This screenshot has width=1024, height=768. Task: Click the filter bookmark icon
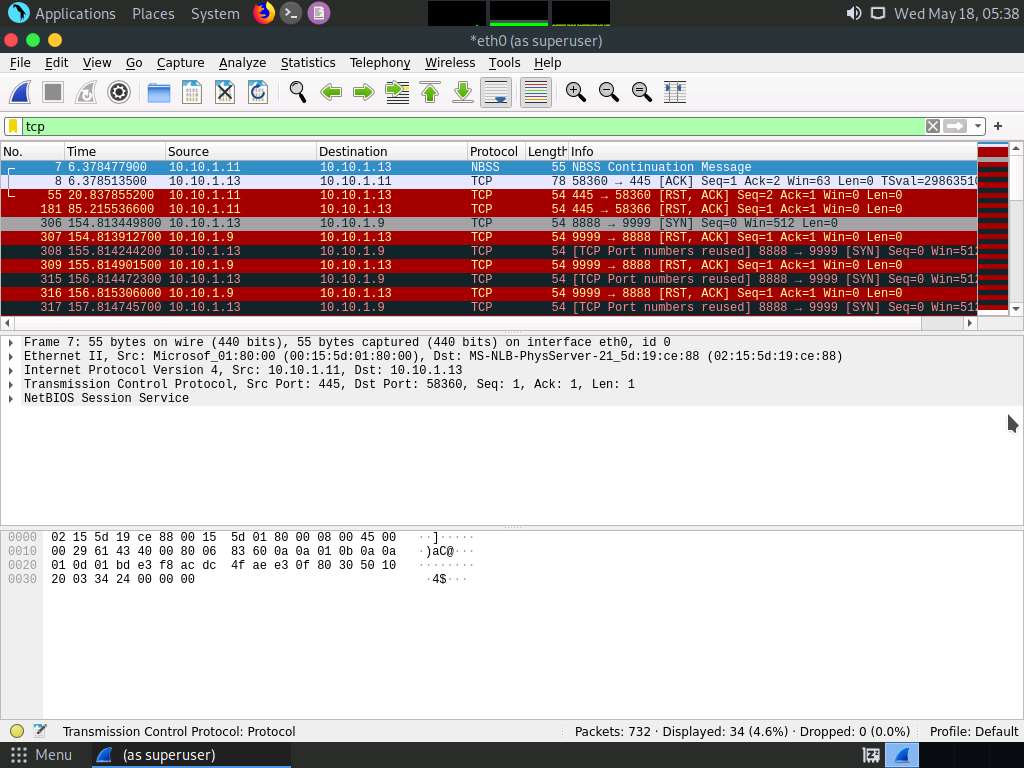coord(13,126)
